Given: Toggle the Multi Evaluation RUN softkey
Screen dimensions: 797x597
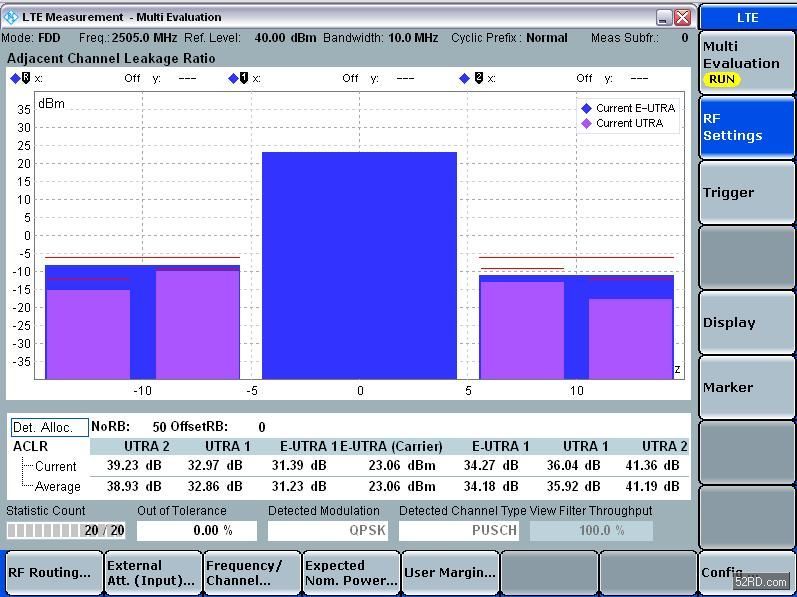Looking at the screenshot, I should tap(747, 62).
